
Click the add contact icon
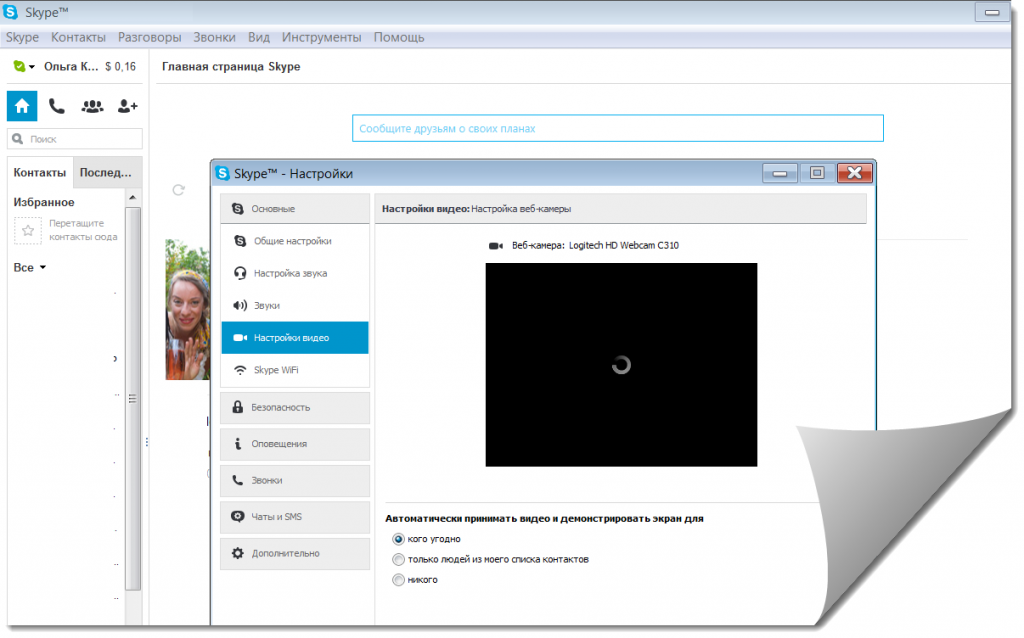[127, 106]
